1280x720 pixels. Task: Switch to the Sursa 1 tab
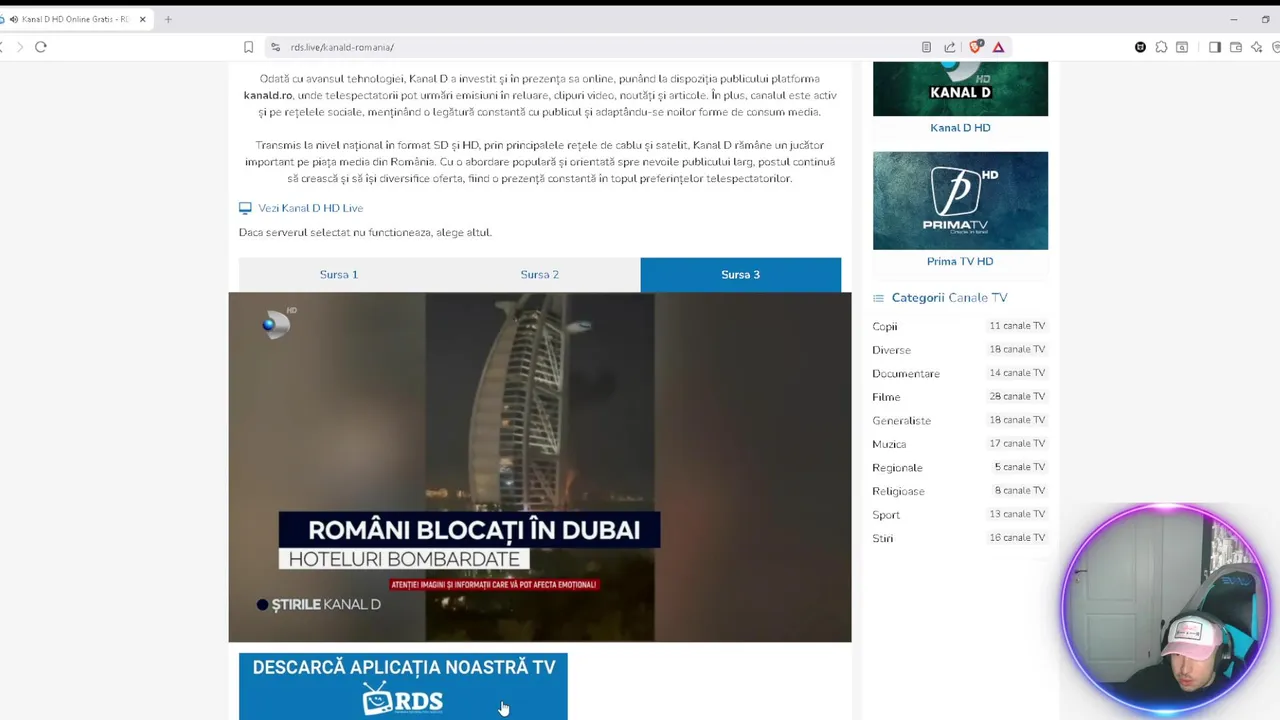pyautogui.click(x=339, y=275)
